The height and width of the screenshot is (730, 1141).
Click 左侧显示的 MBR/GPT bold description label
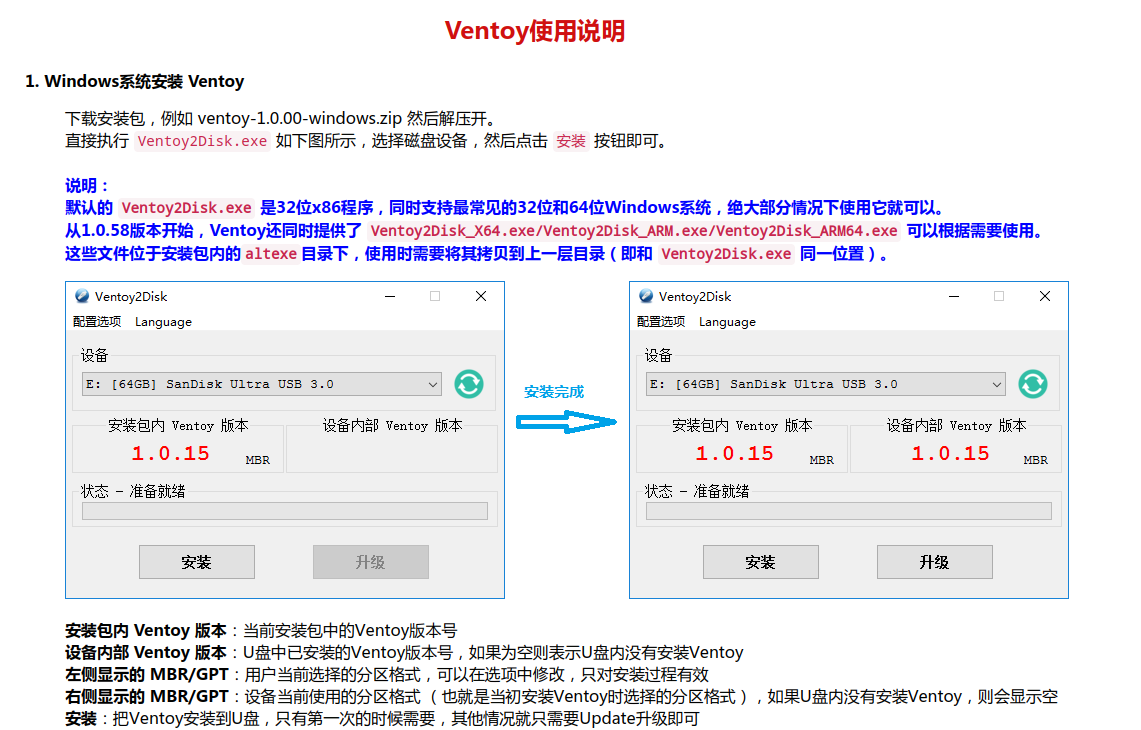tap(146, 675)
